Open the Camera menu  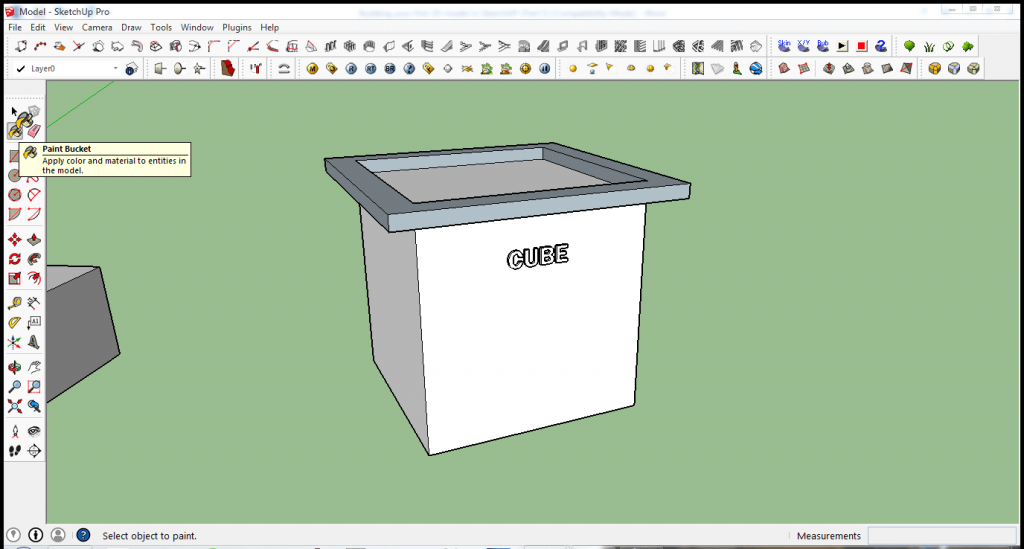coord(97,27)
